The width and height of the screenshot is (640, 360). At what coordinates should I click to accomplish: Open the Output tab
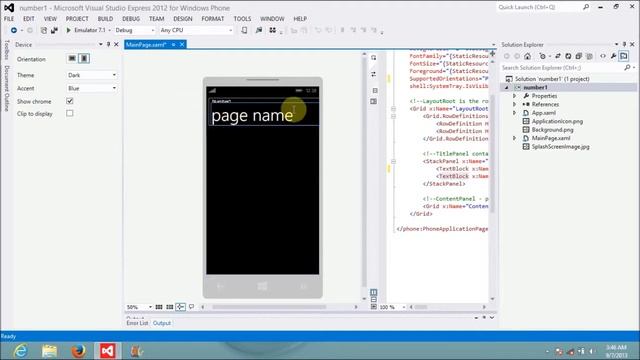tap(162, 323)
